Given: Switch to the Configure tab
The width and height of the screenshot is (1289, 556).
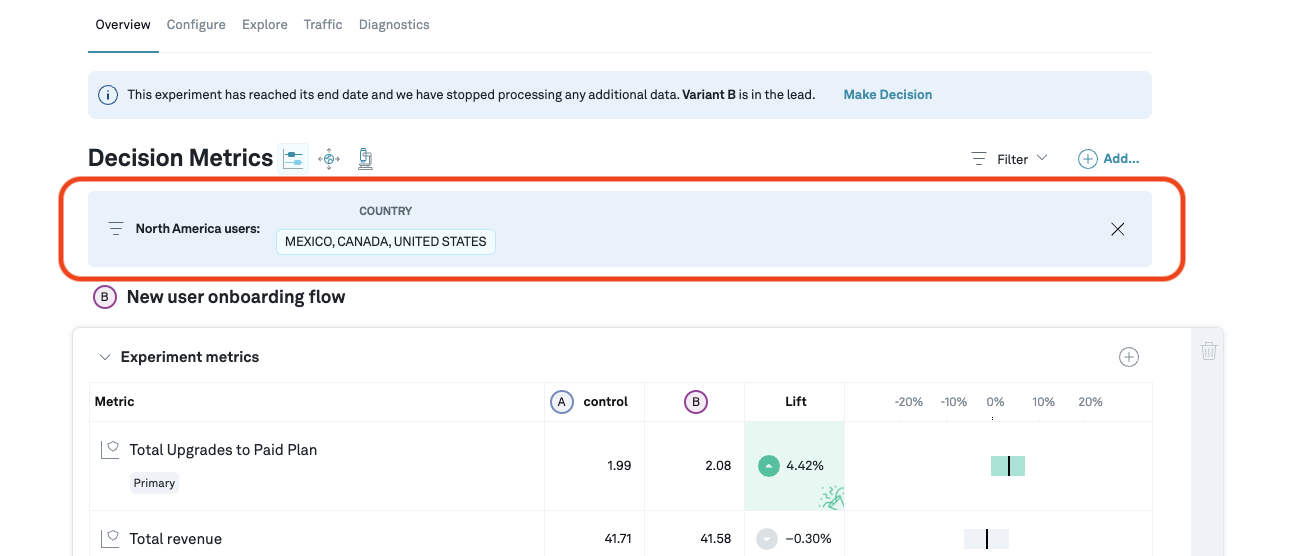Looking at the screenshot, I should point(196,25).
